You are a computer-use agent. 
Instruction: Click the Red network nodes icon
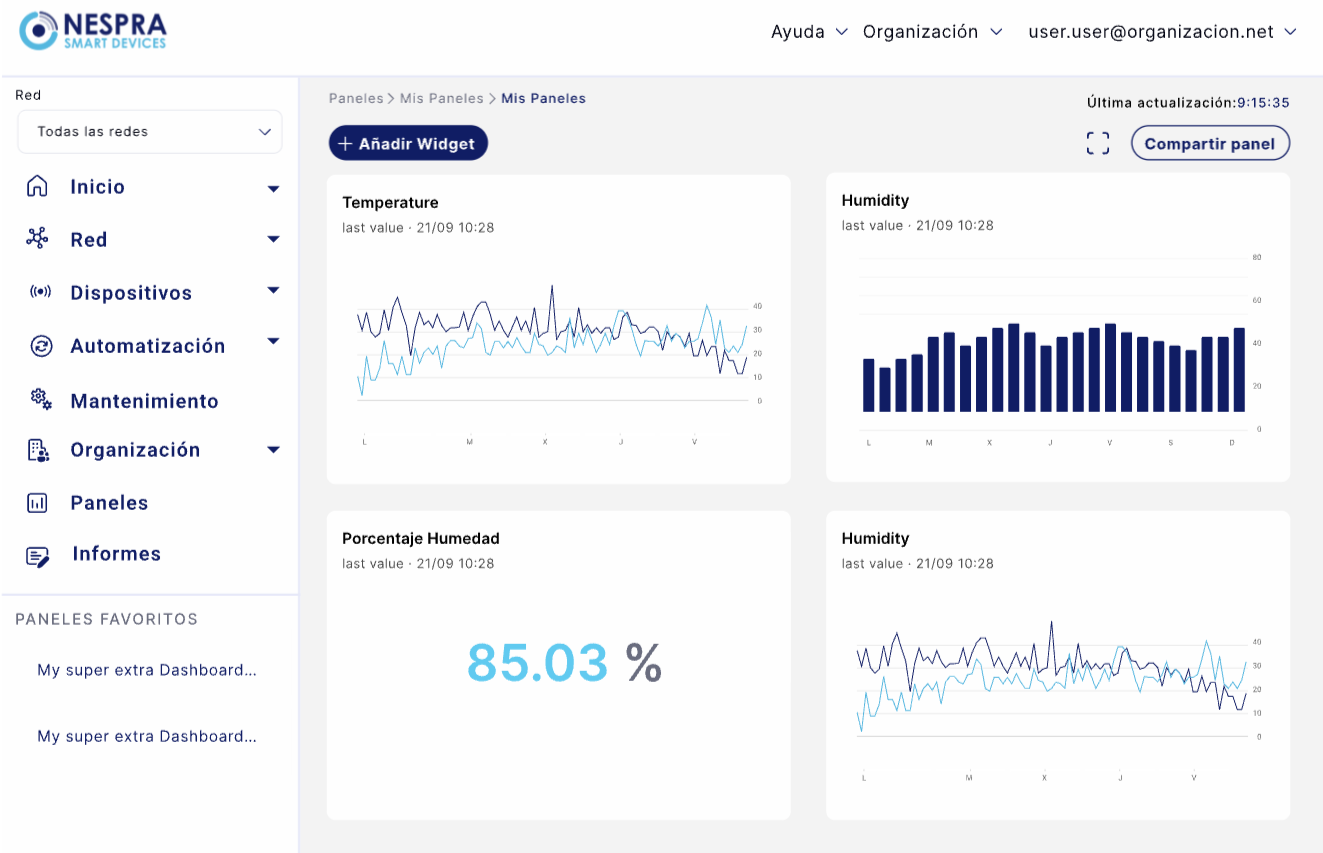(37, 238)
